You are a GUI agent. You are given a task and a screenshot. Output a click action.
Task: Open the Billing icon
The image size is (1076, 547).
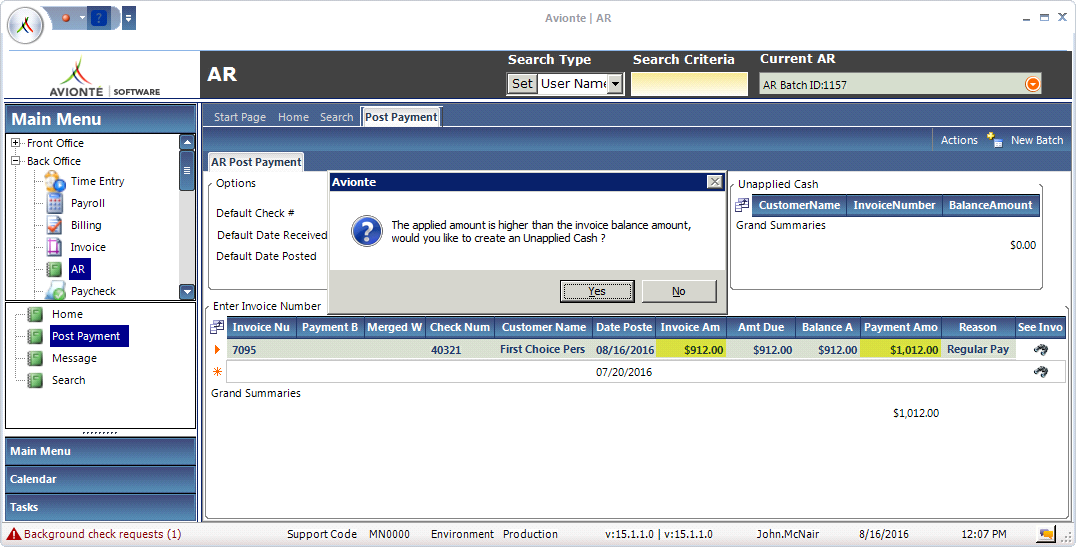click(x=54, y=225)
